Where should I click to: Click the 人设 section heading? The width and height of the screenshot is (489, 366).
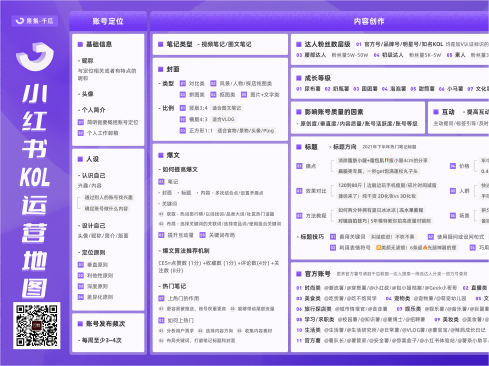tap(93, 159)
